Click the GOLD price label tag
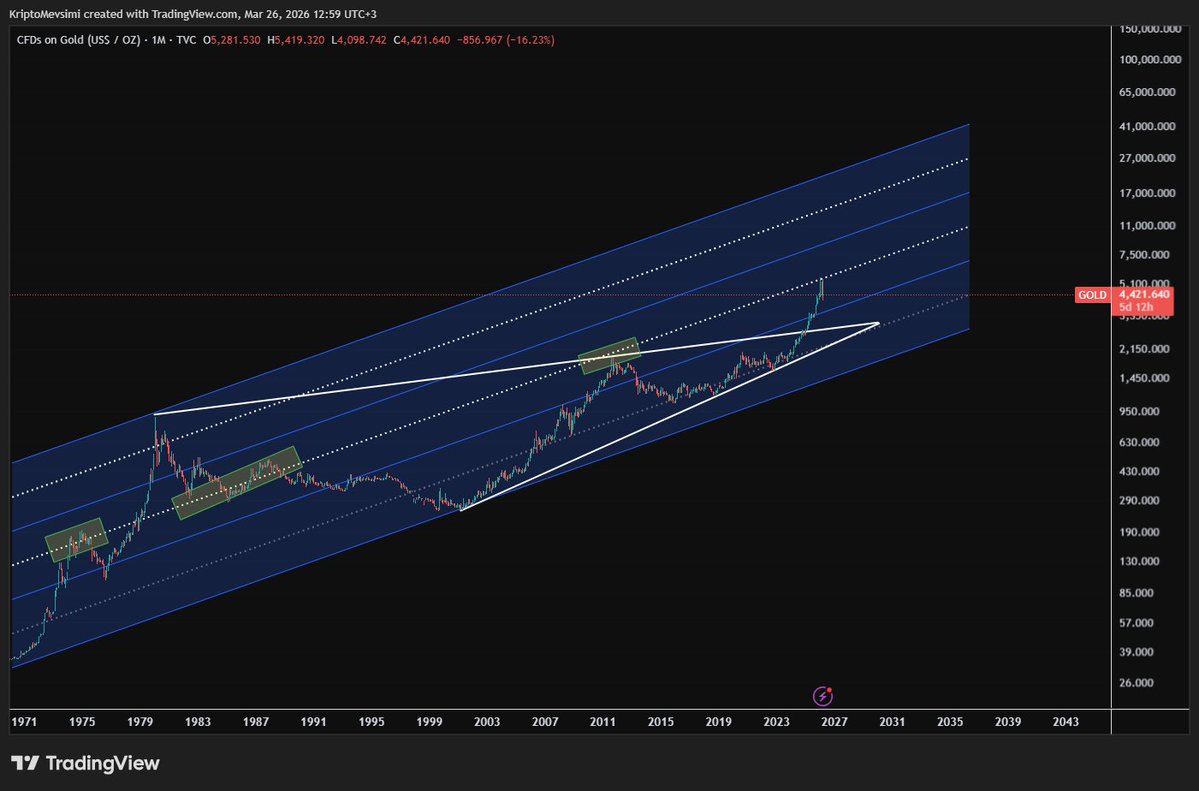This screenshot has width=1199, height=791. [x=1092, y=295]
